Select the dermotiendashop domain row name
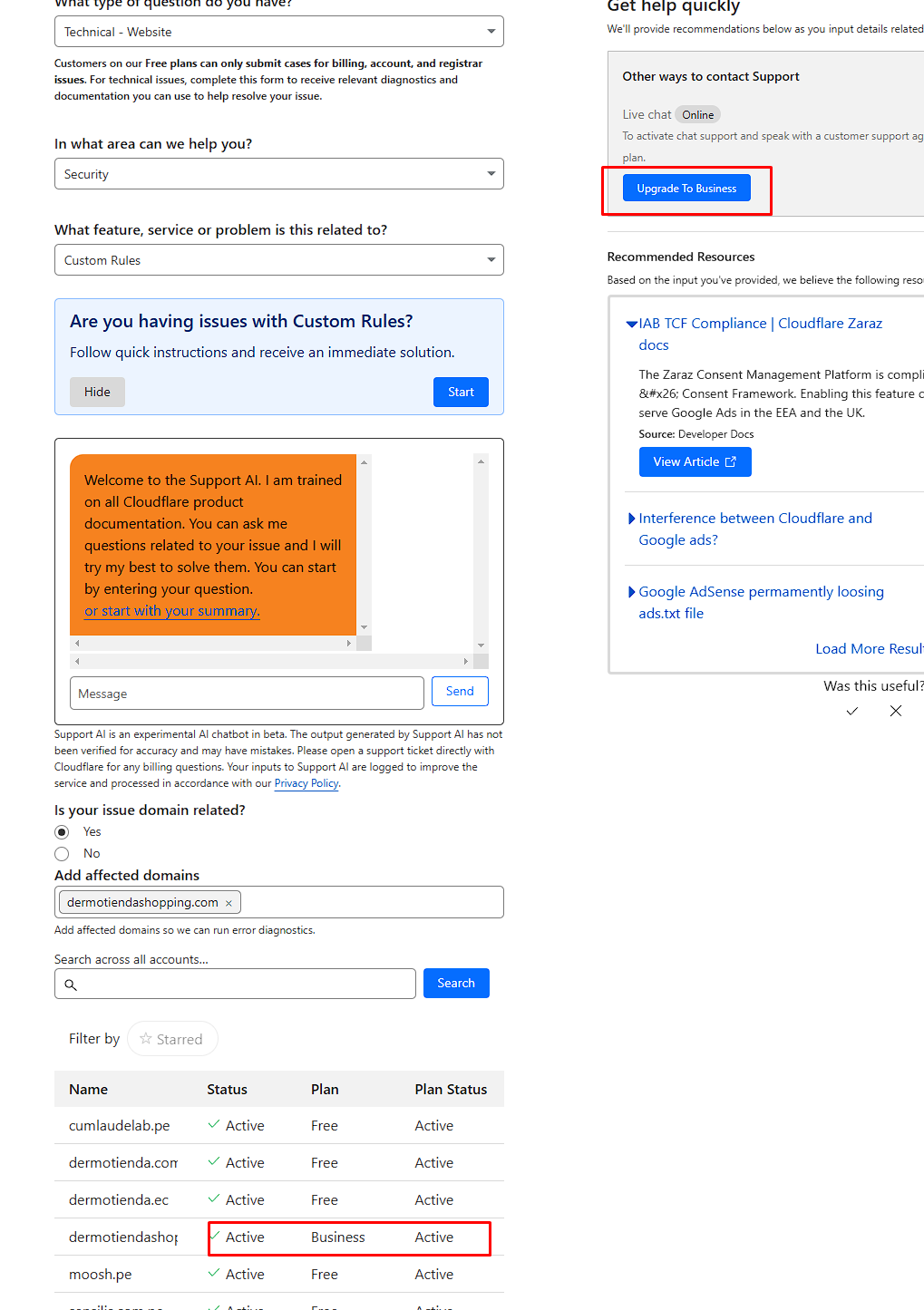924x1310 pixels. pos(123,1237)
